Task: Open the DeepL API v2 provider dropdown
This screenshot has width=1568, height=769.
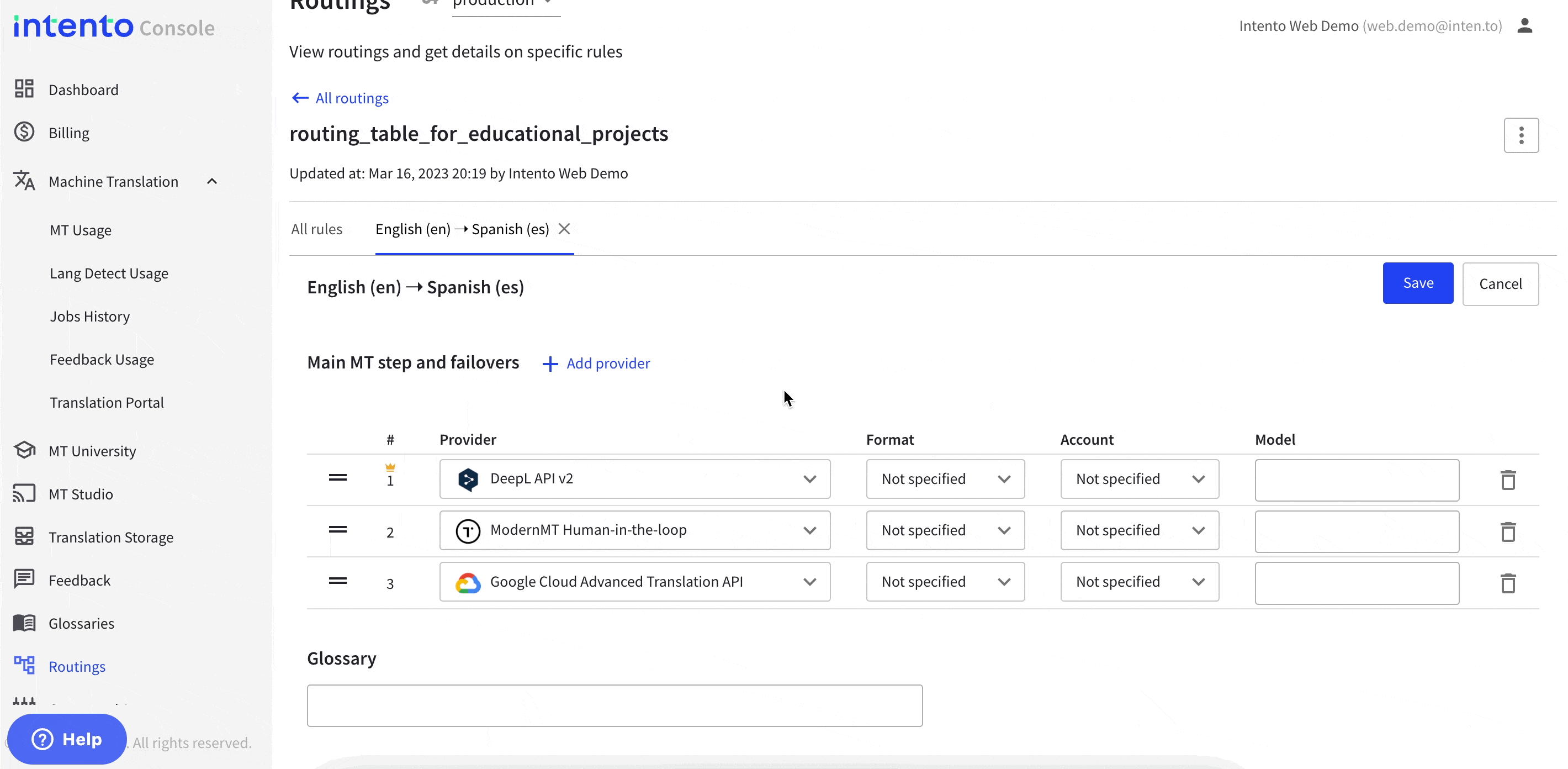Action: click(x=635, y=478)
